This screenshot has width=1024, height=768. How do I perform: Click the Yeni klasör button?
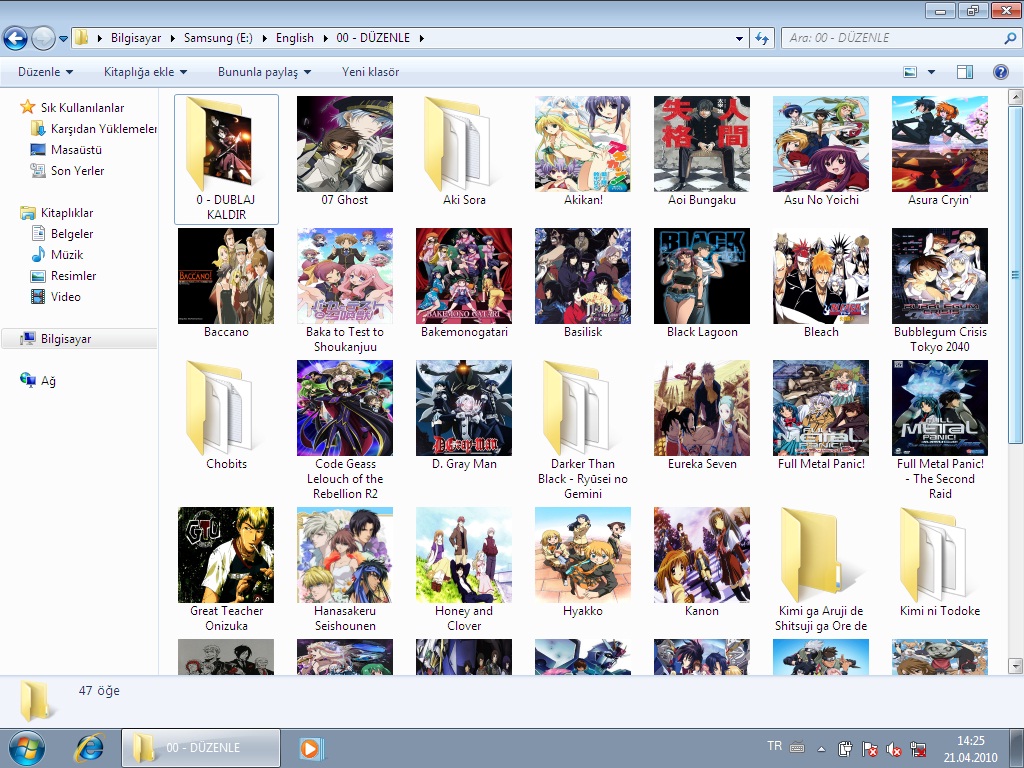(x=370, y=72)
